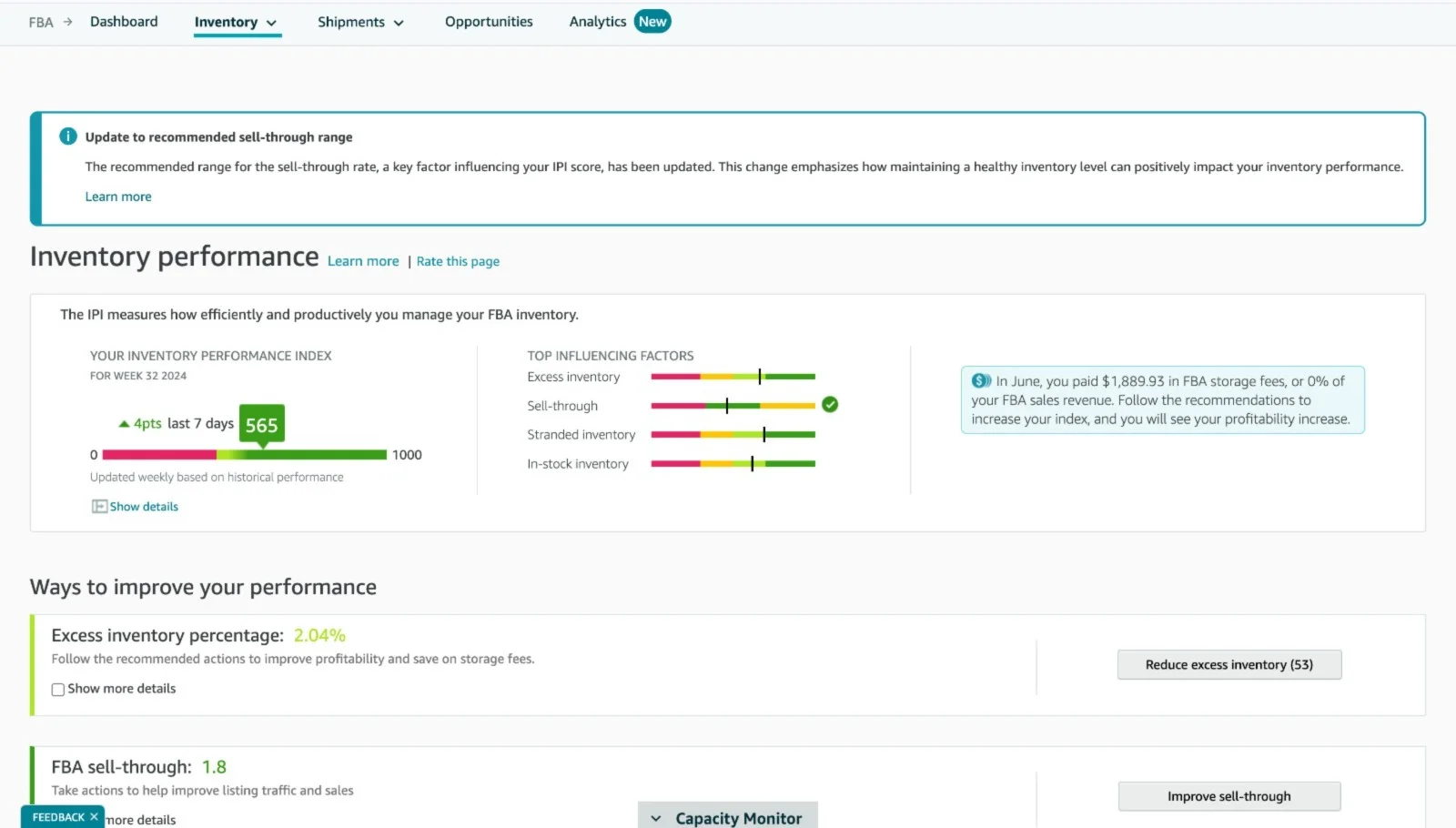Click the Show details panel icon

pos(99,507)
